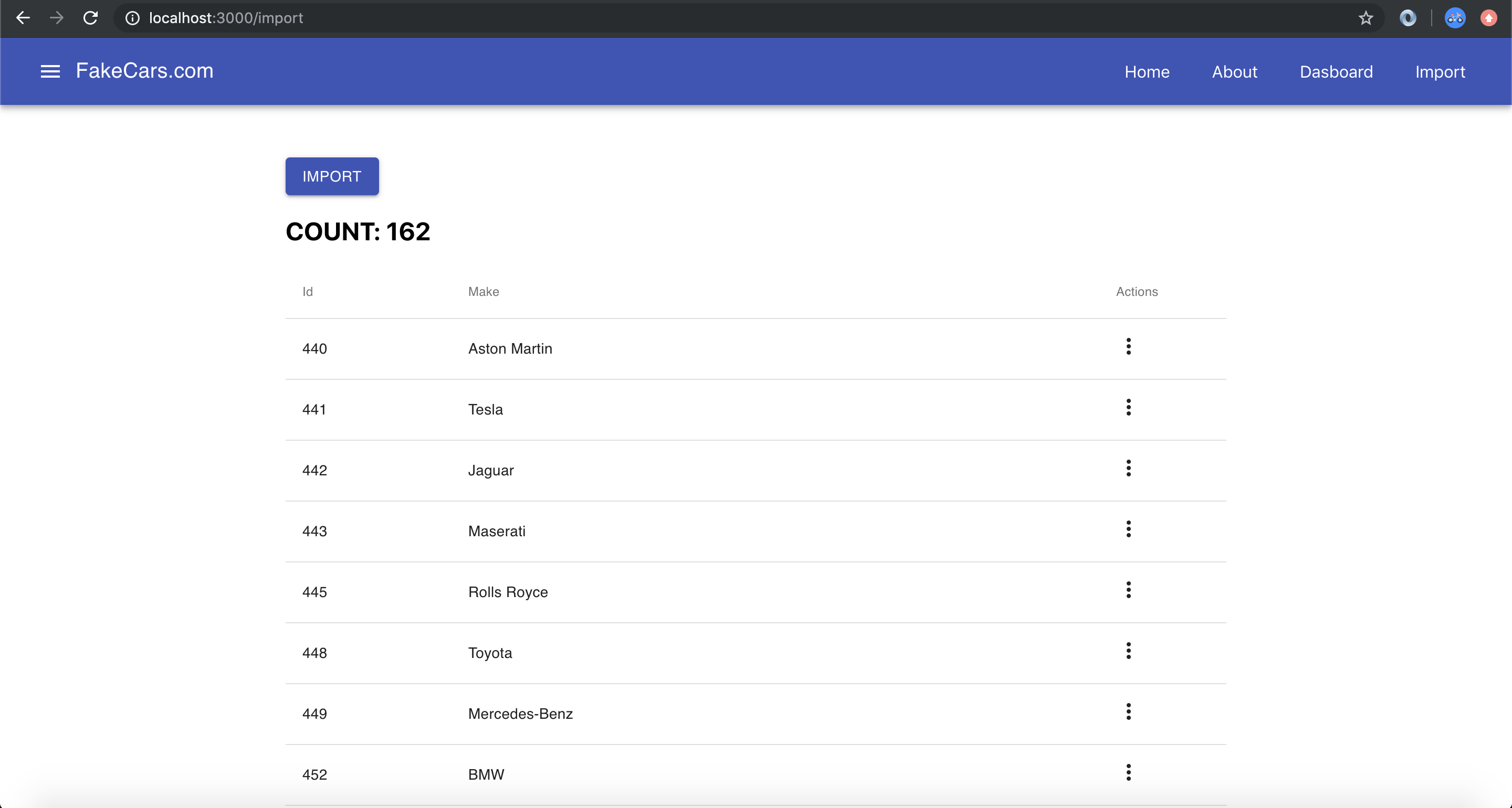The width and height of the screenshot is (1512, 808).
Task: Open actions menu for Tesla row
Action: click(x=1128, y=407)
